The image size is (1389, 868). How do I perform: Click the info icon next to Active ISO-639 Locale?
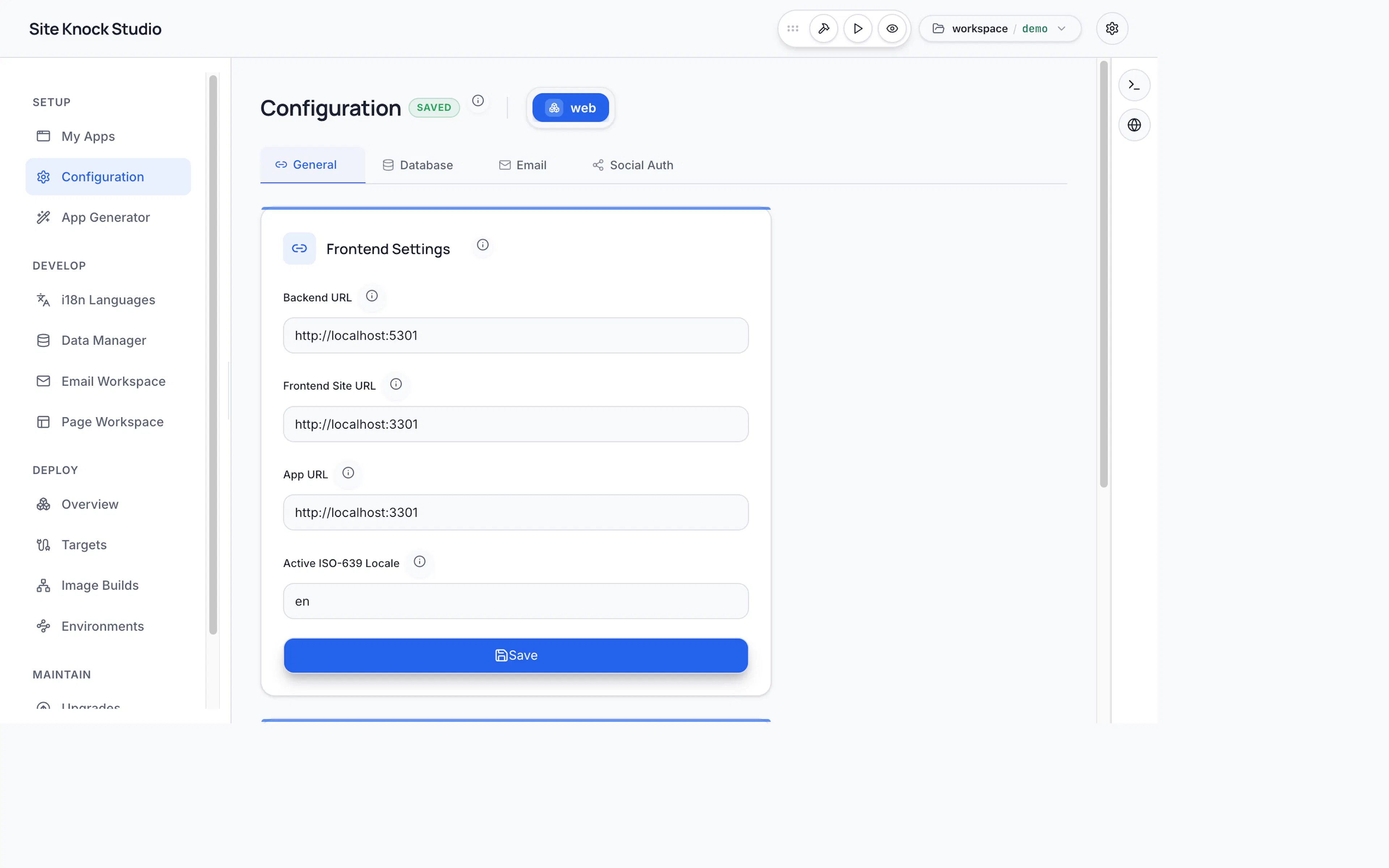coord(420,562)
